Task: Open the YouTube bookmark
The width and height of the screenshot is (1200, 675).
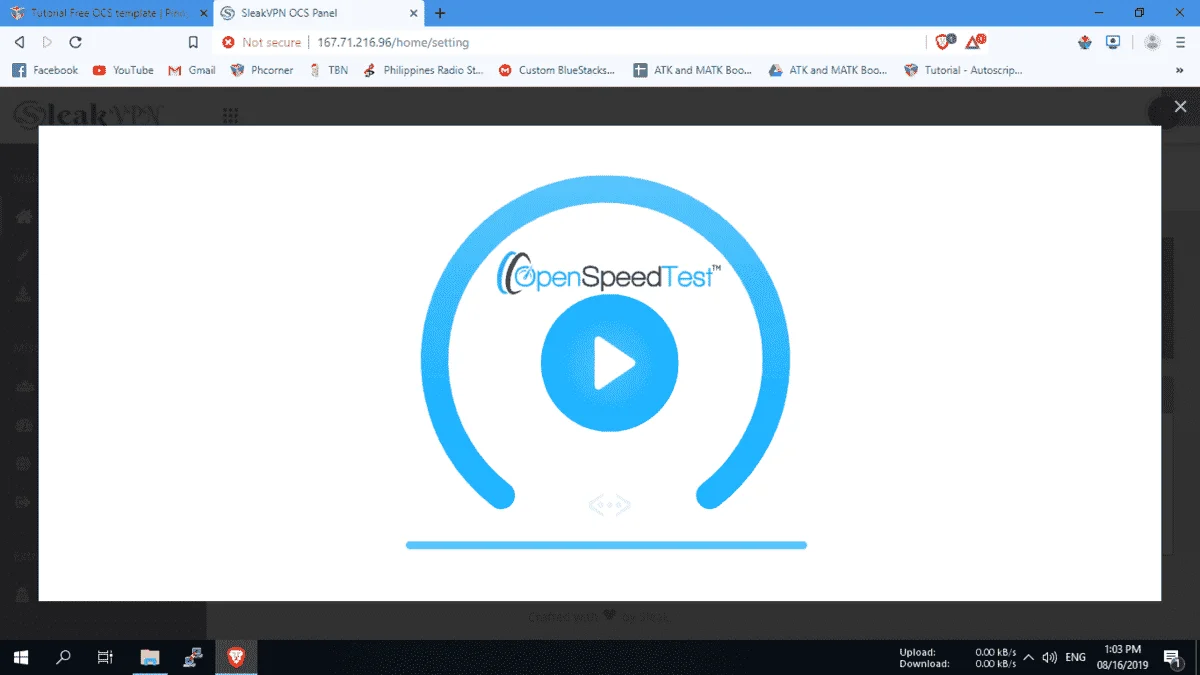Action: pyautogui.click(x=123, y=70)
